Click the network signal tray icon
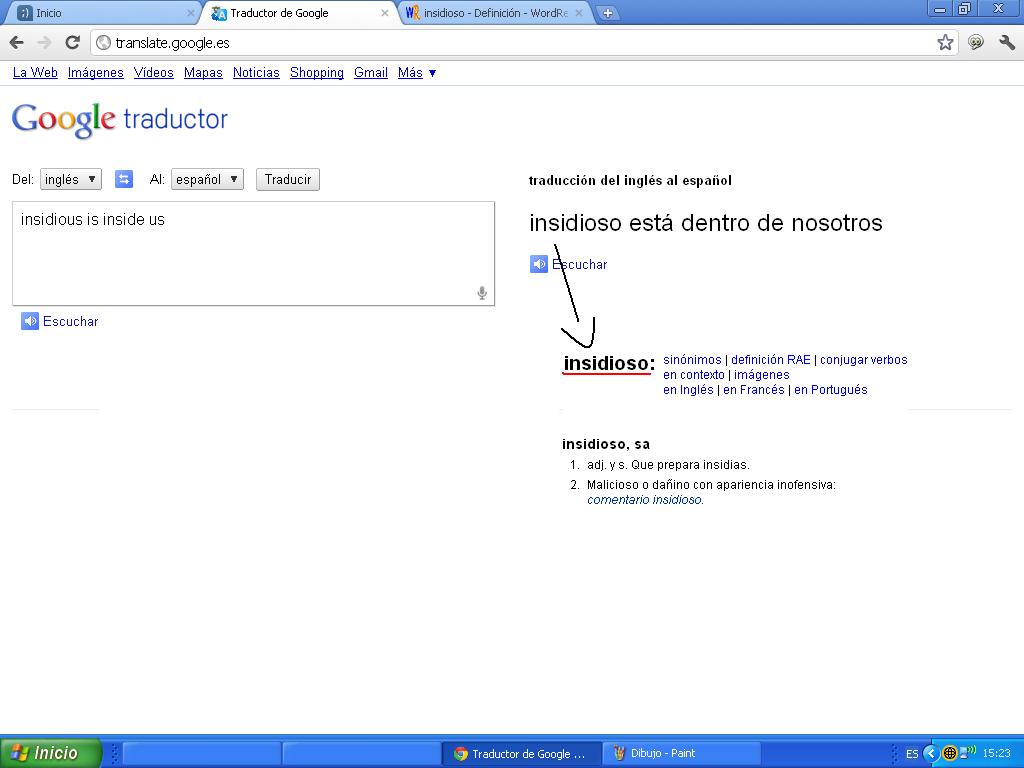 point(968,752)
